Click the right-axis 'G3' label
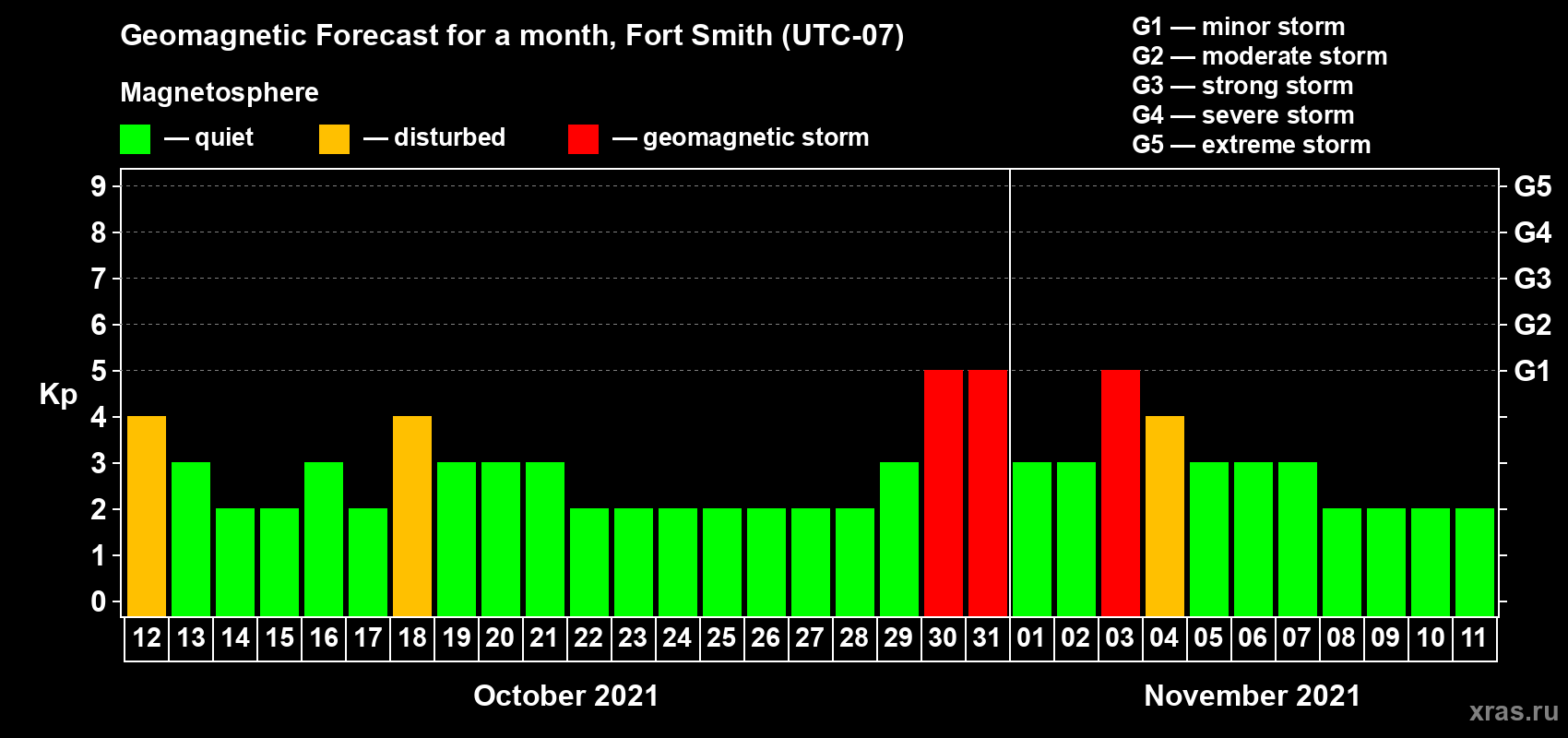This screenshot has height=738, width=1568. tap(1532, 279)
